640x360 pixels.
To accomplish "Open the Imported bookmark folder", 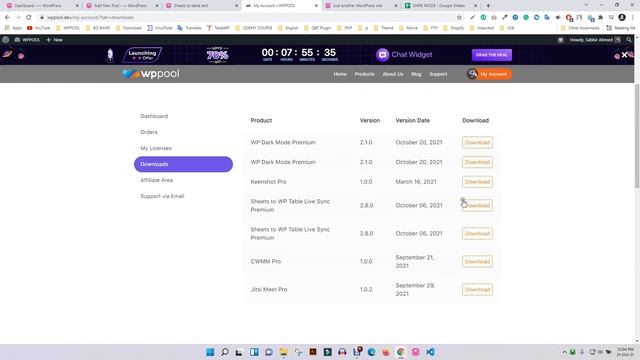I will (482, 28).
